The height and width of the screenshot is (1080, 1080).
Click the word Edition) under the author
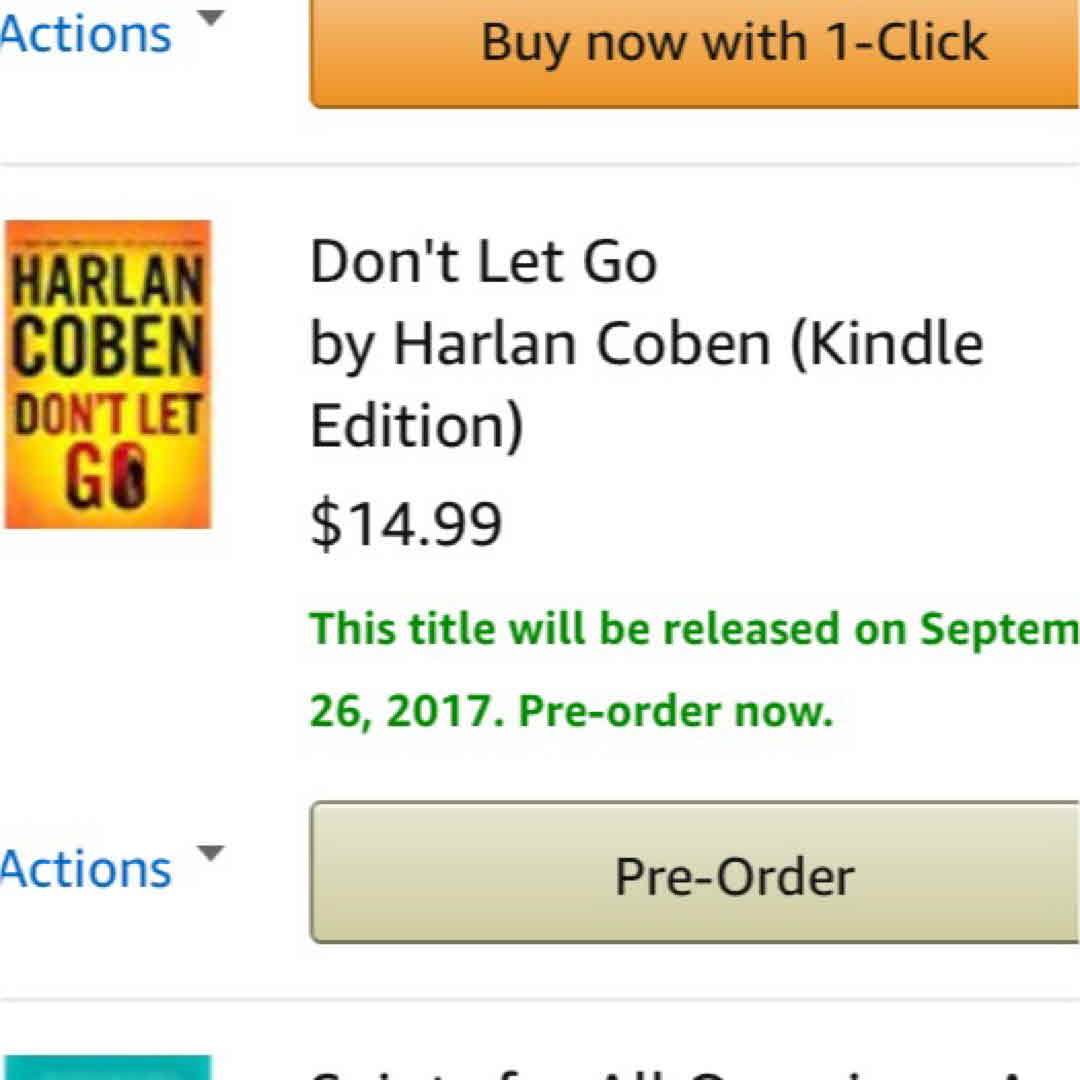click(417, 426)
